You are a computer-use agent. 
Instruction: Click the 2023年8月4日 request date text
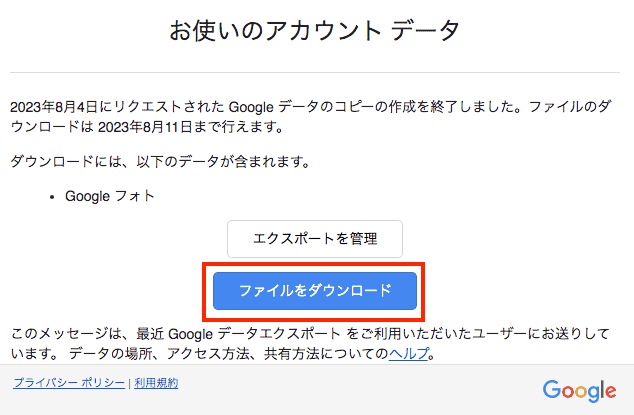click(x=54, y=107)
